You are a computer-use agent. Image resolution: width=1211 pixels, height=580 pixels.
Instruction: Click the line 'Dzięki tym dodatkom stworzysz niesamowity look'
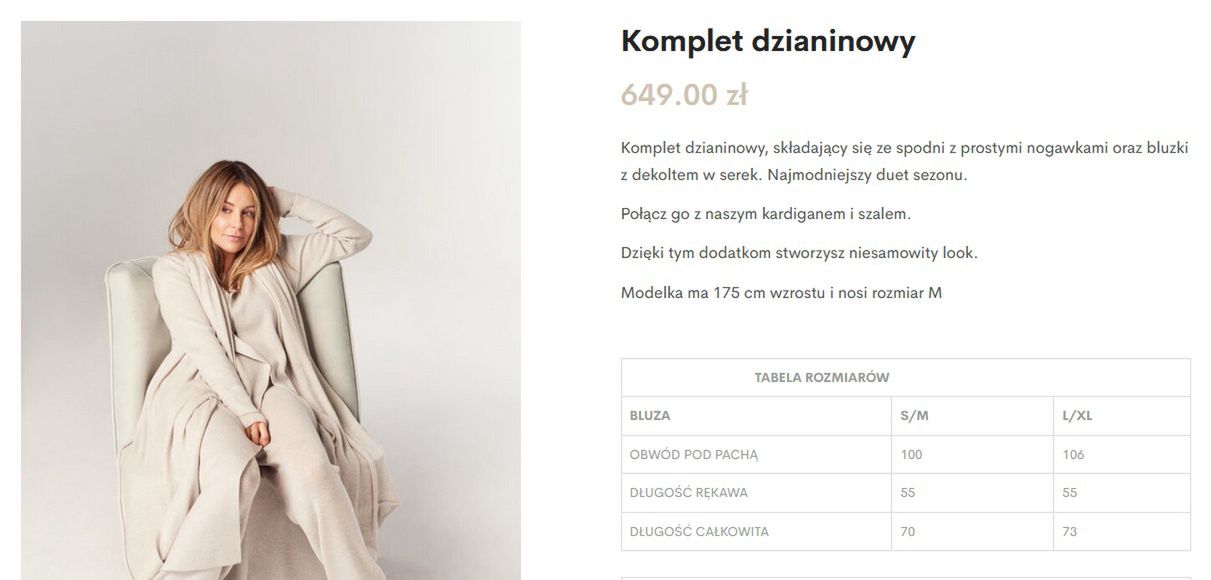click(799, 253)
